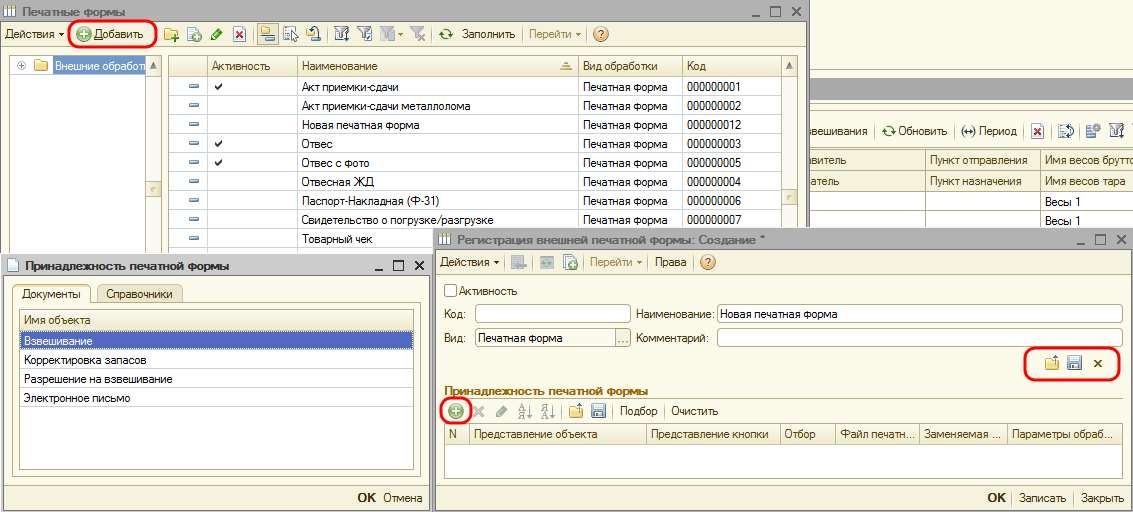Open the Вид selection ellipsis button
Viewport: 1133px width, 512px height.
click(x=622, y=338)
